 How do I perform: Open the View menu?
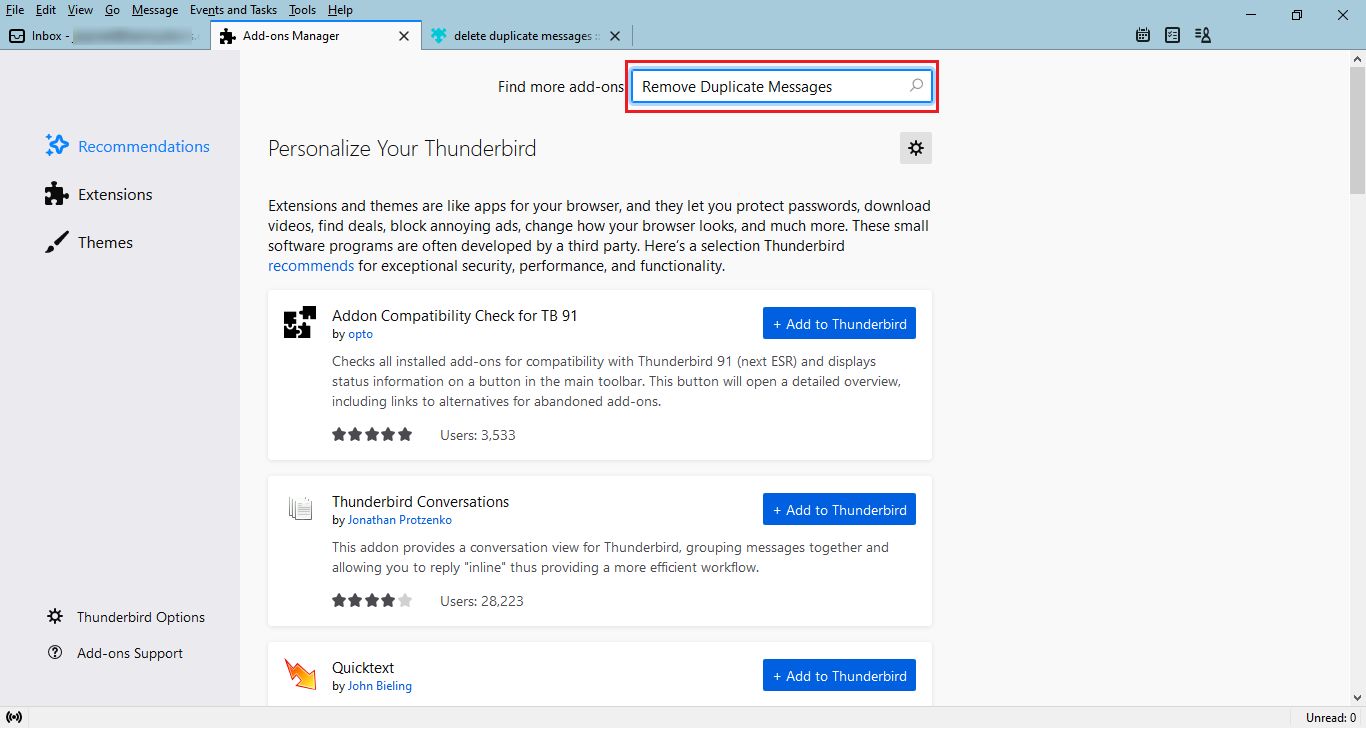point(80,9)
